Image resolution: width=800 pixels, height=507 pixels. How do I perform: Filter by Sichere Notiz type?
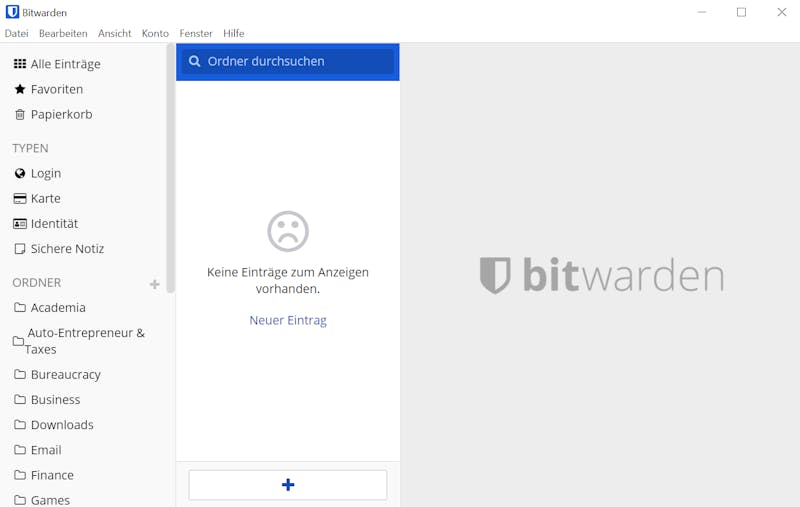[67, 249]
